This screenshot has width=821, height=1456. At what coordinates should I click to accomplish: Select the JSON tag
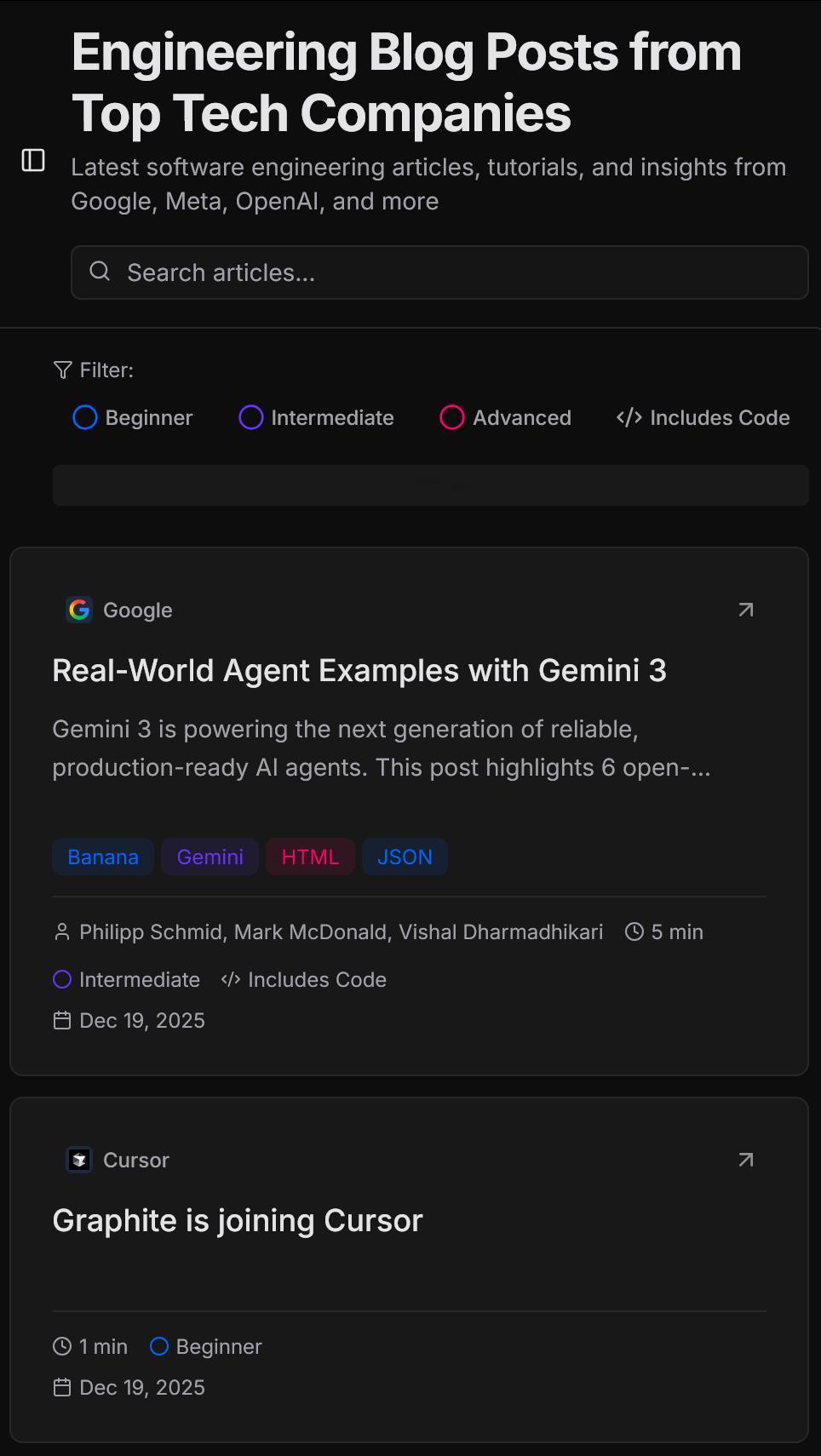point(405,857)
